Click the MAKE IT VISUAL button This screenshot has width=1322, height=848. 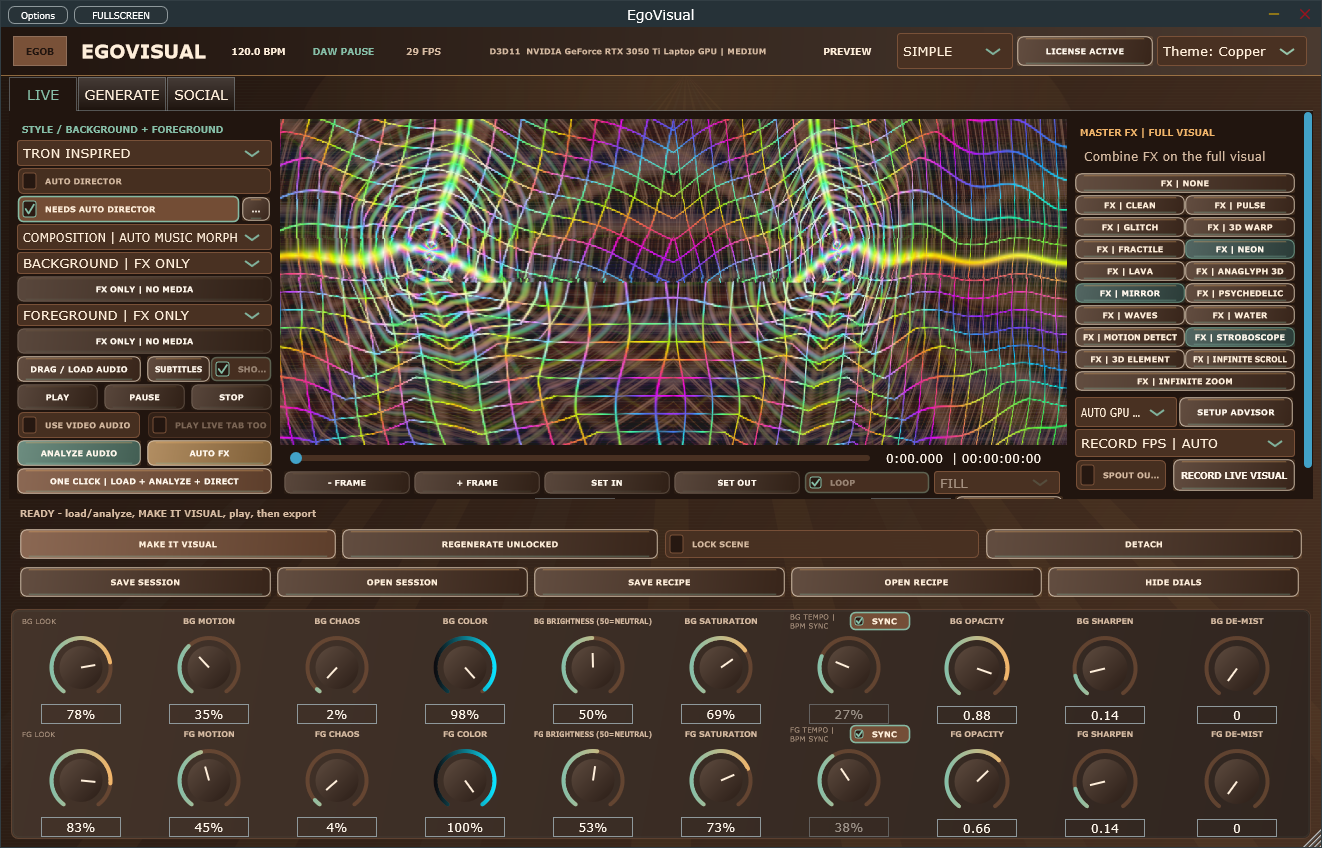pos(178,544)
